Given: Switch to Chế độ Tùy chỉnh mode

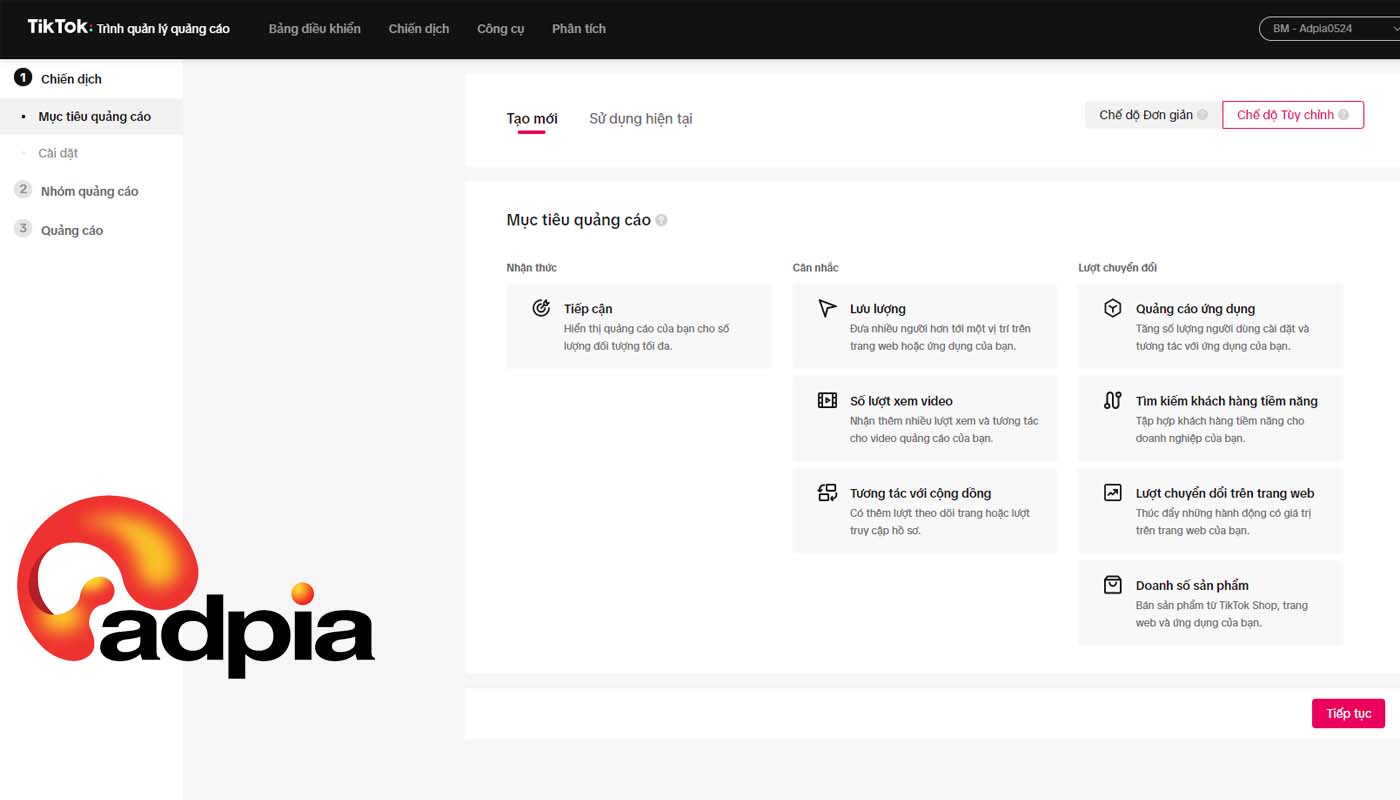Looking at the screenshot, I should coord(1293,115).
